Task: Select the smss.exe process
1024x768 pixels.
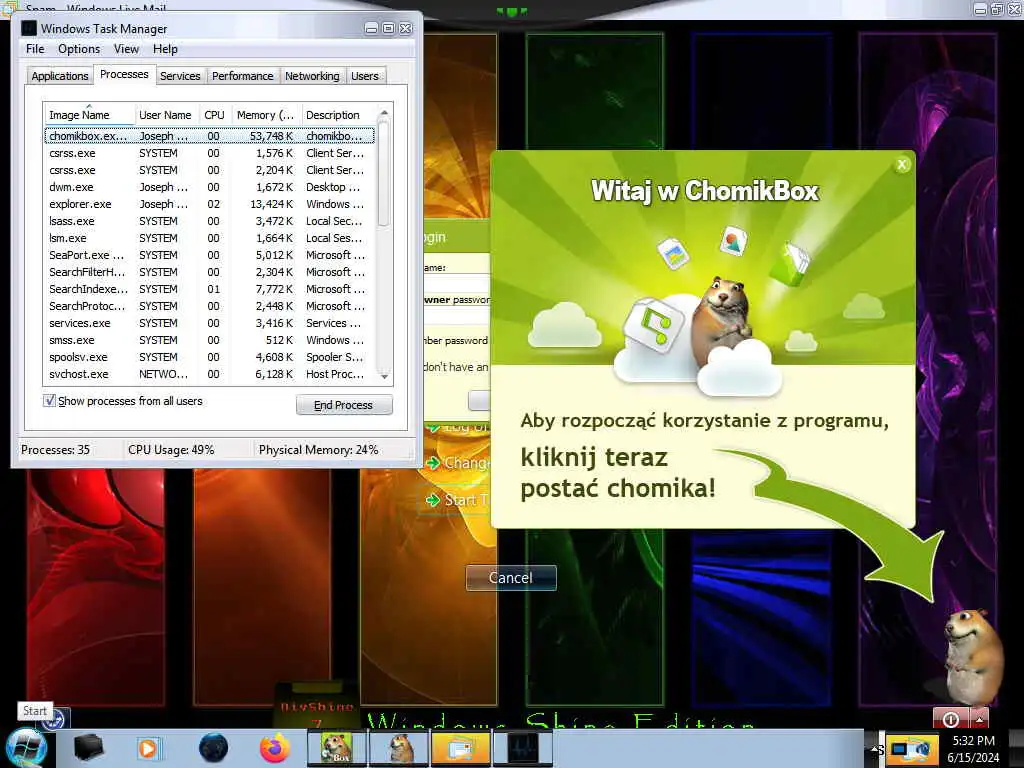Action: coord(210,340)
